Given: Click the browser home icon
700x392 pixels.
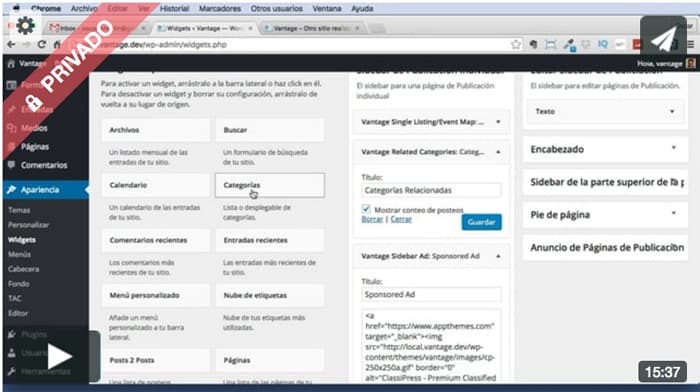Looking at the screenshot, I should (57, 44).
